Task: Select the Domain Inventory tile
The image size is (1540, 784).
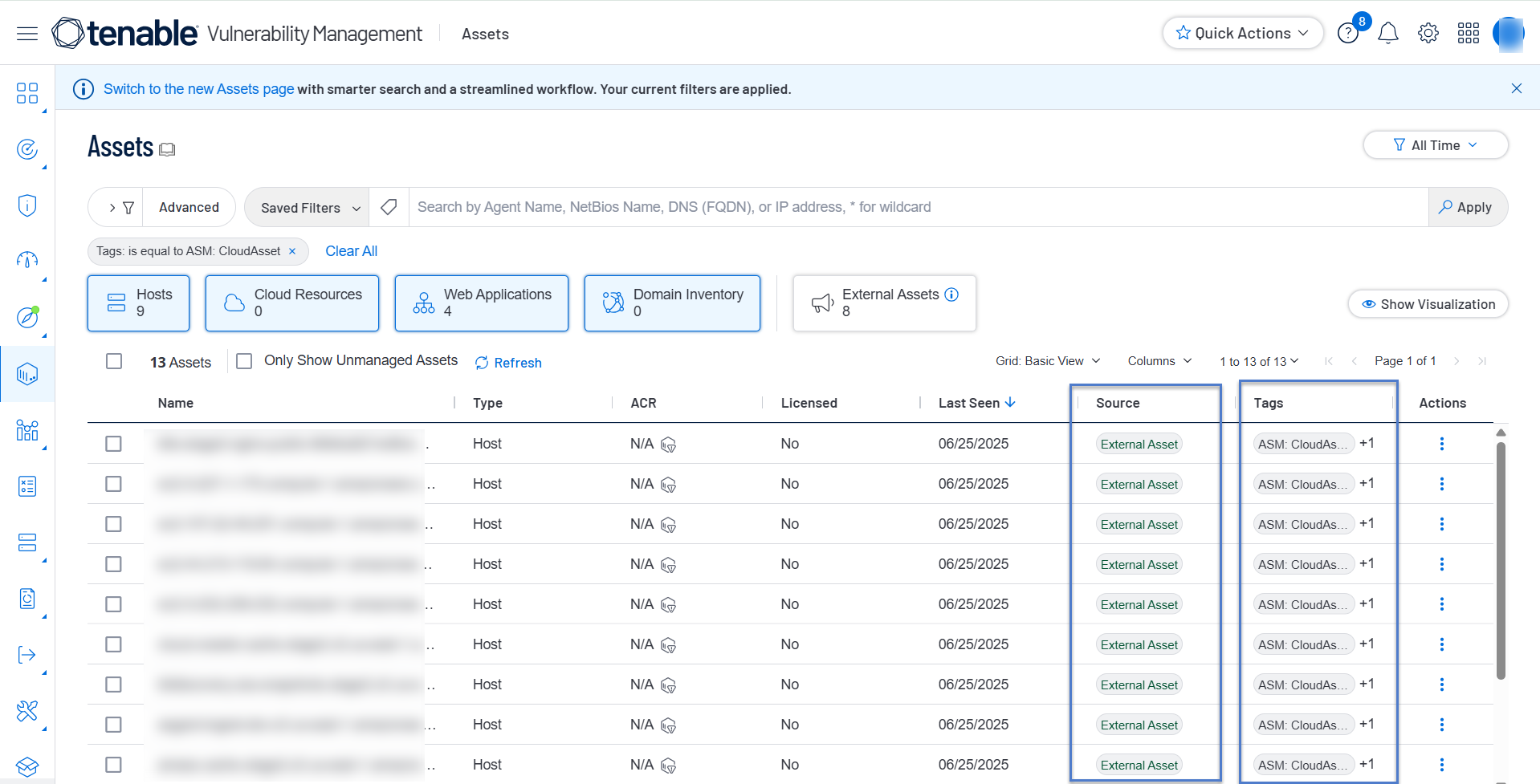Action: point(672,303)
